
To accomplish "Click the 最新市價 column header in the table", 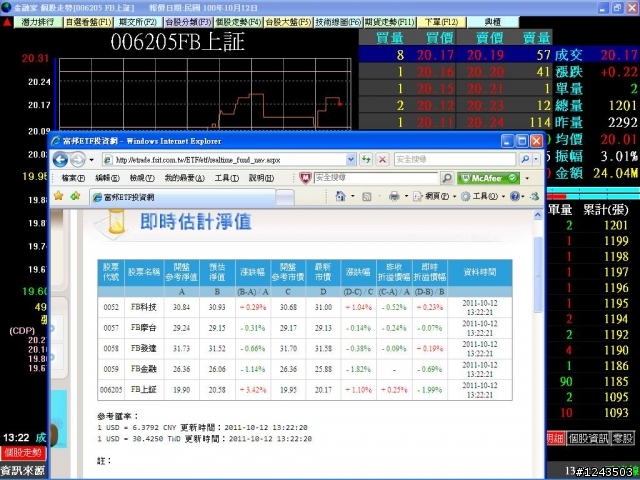I will [x=323, y=272].
